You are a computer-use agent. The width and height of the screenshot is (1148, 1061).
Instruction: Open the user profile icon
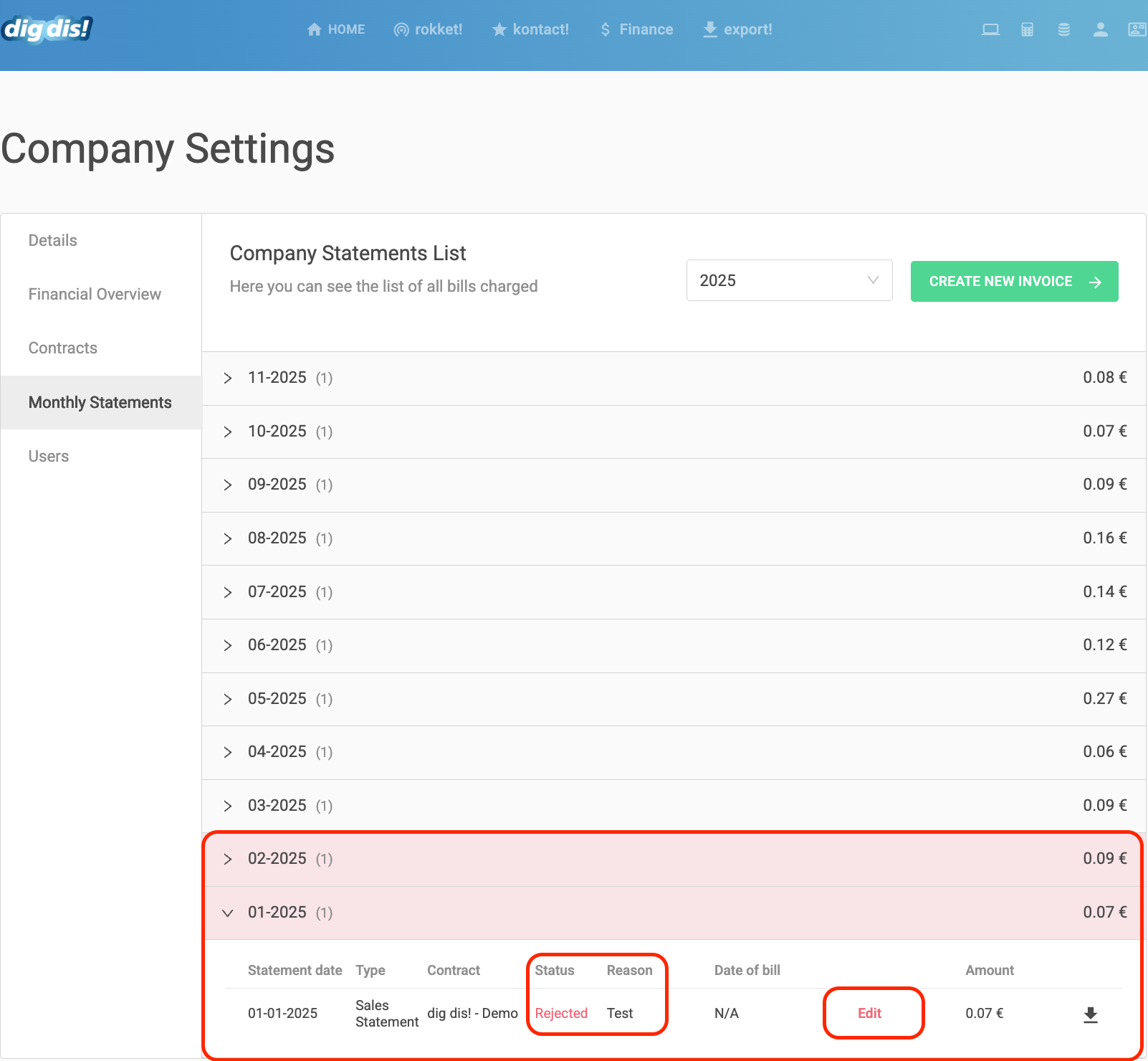click(x=1101, y=29)
